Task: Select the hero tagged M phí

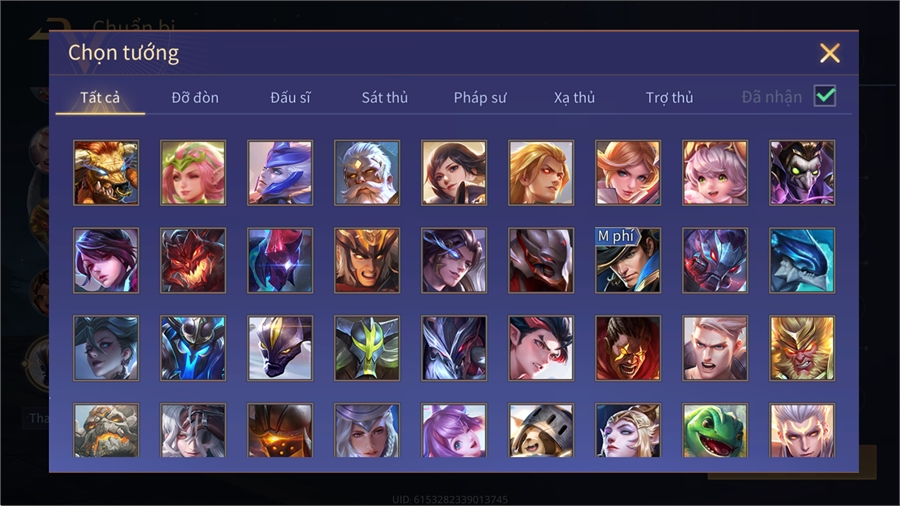Action: pos(628,260)
